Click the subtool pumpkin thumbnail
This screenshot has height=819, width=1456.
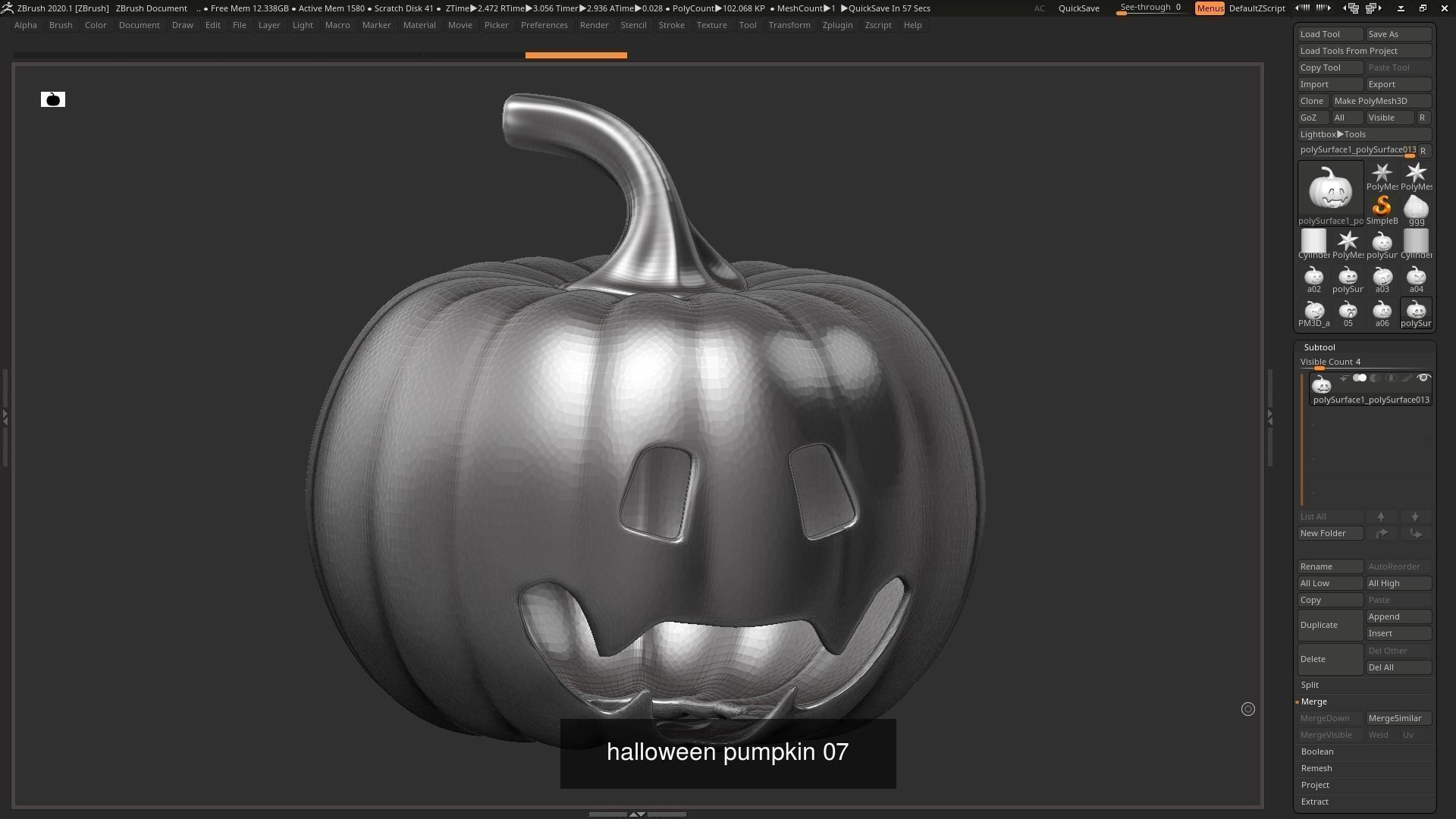pyautogui.click(x=1321, y=384)
